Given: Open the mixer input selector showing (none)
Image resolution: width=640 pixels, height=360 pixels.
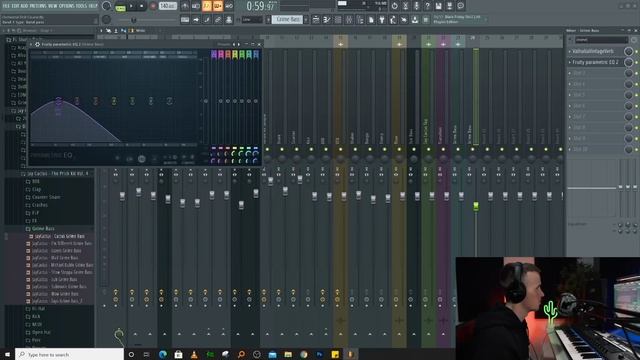Looking at the screenshot, I should coord(602,40).
